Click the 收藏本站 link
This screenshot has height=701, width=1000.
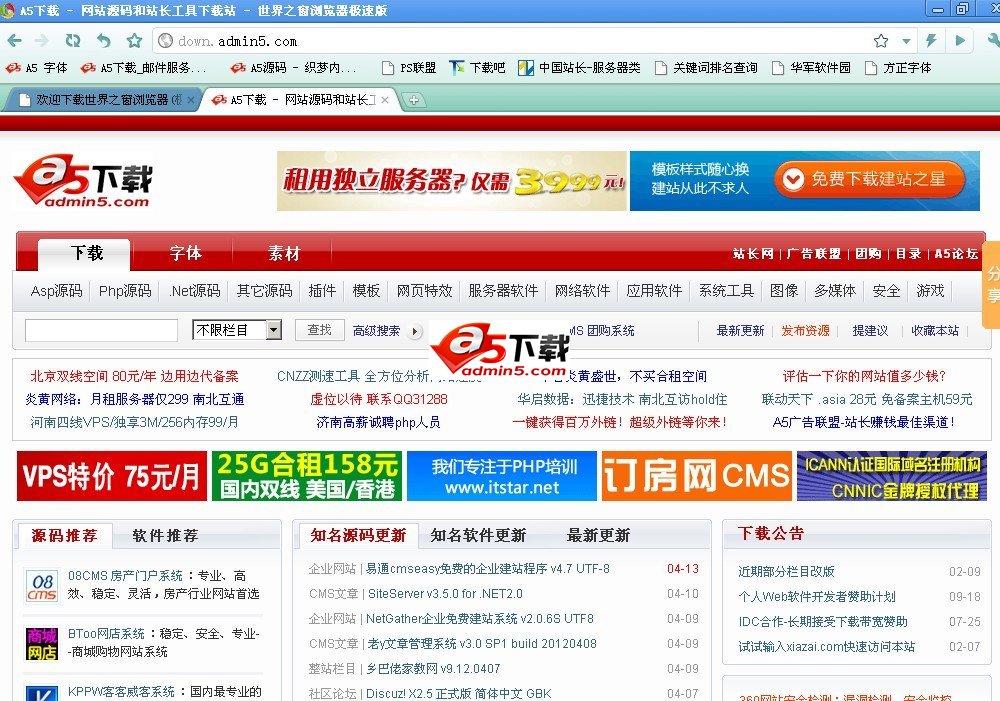point(935,330)
